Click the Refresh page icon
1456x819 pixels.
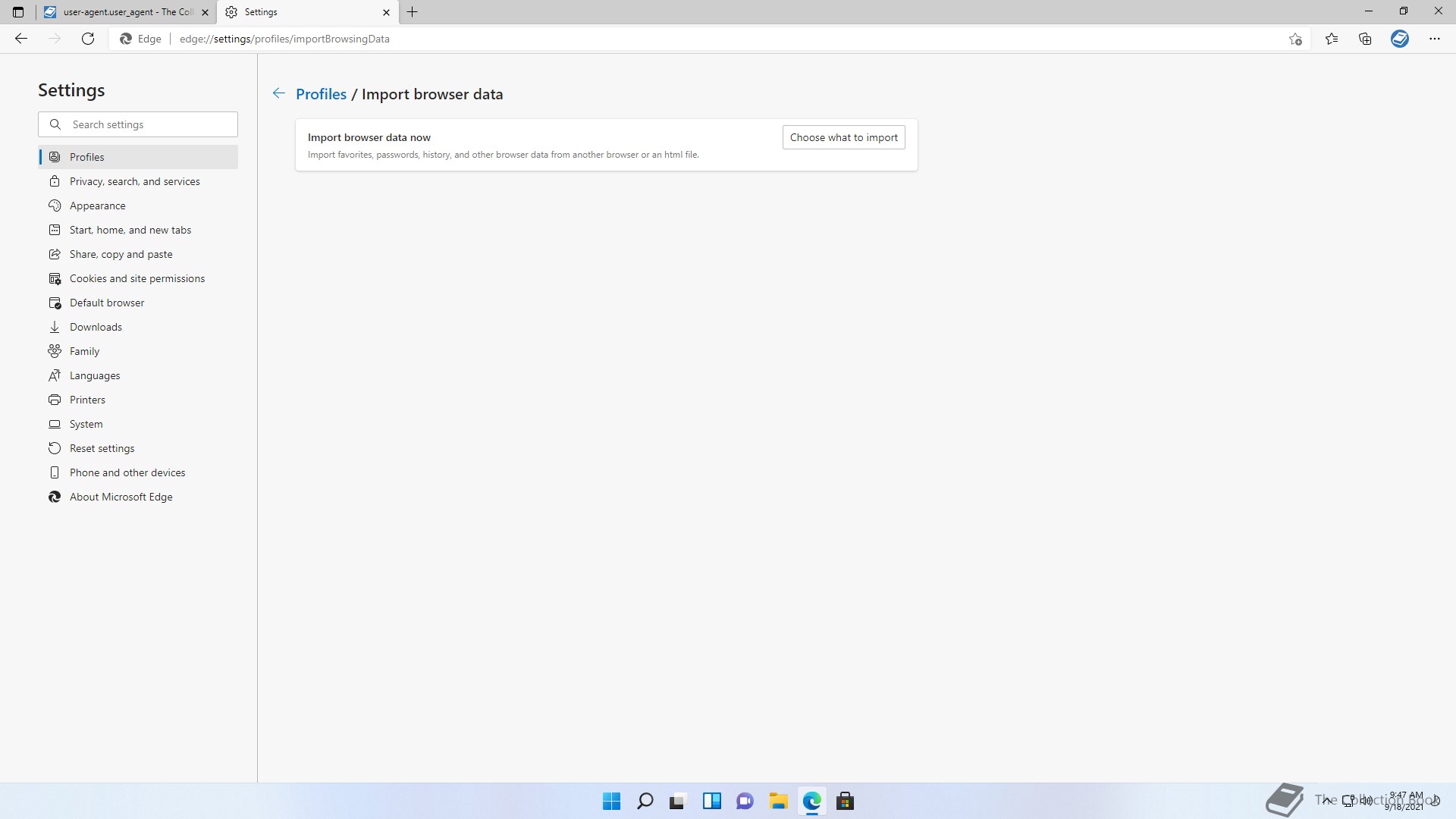point(88,39)
